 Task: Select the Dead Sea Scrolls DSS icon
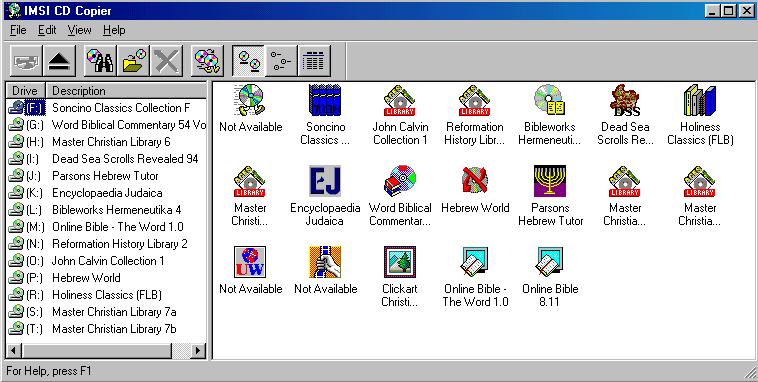click(x=625, y=100)
